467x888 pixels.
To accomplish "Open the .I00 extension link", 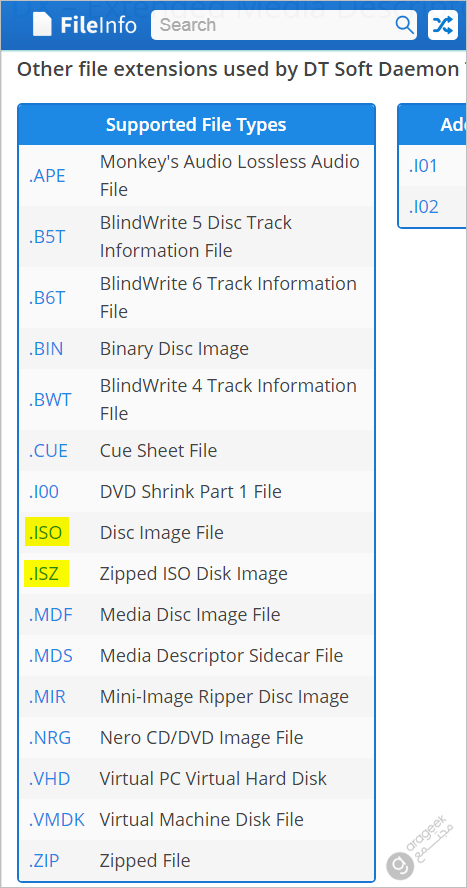I will 44,491.
